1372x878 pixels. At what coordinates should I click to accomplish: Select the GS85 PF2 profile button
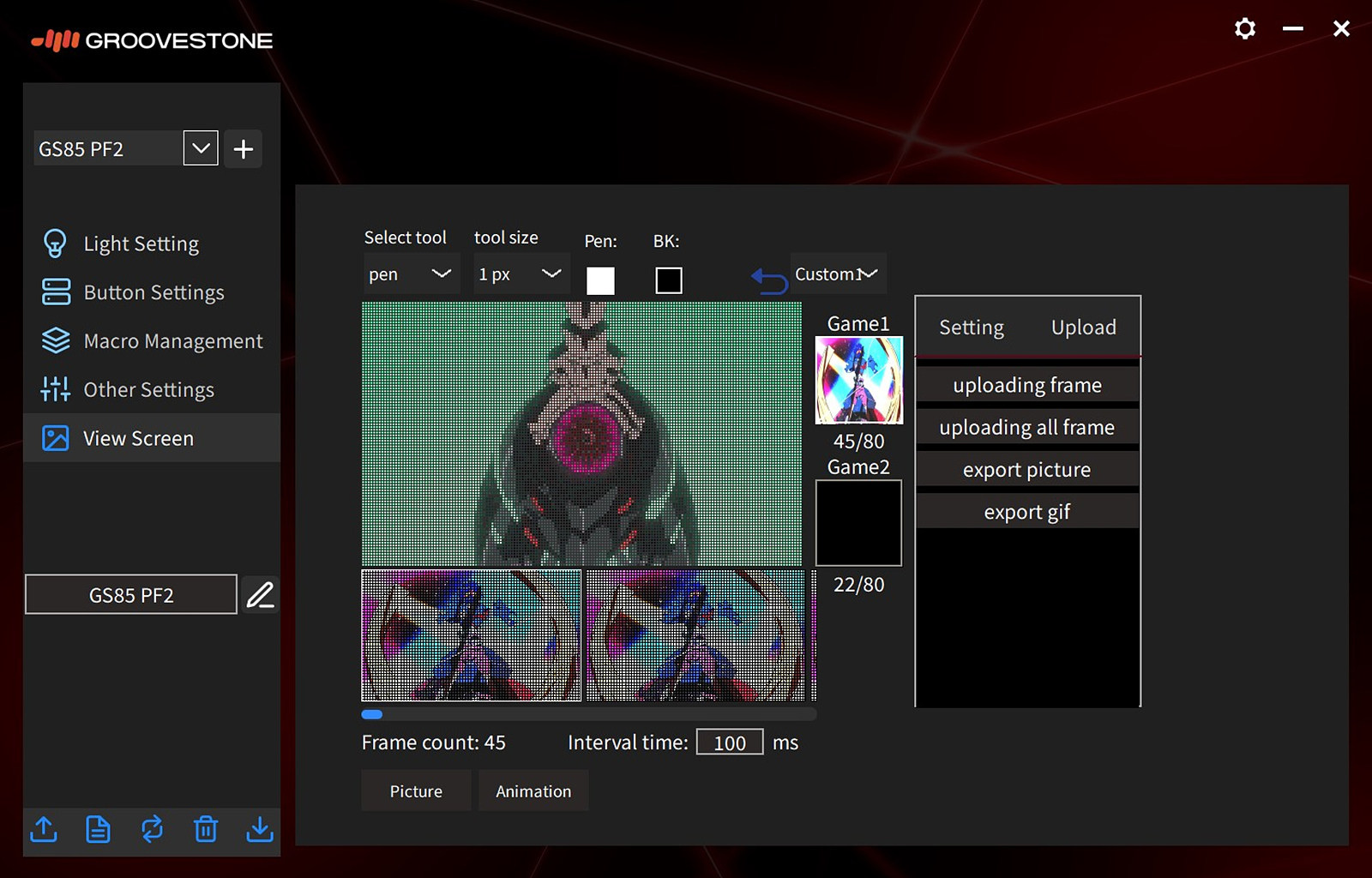(131, 594)
